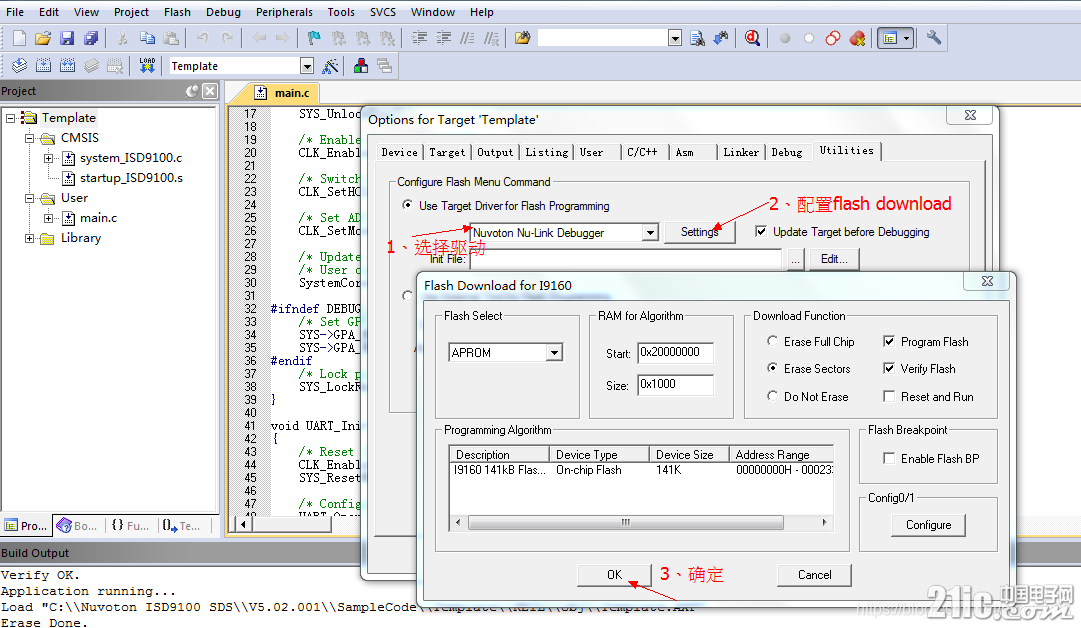Select Erase Full Chip option

772,341
